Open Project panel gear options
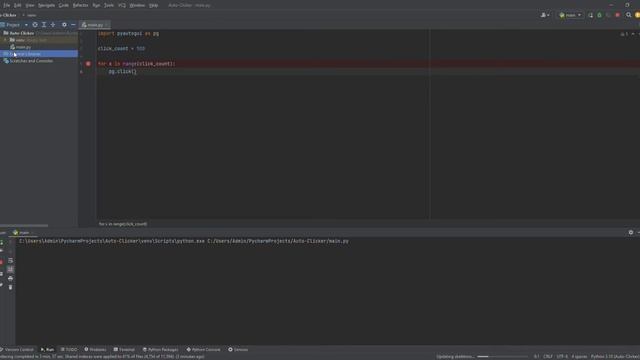This screenshot has width=640, height=360. [64, 25]
